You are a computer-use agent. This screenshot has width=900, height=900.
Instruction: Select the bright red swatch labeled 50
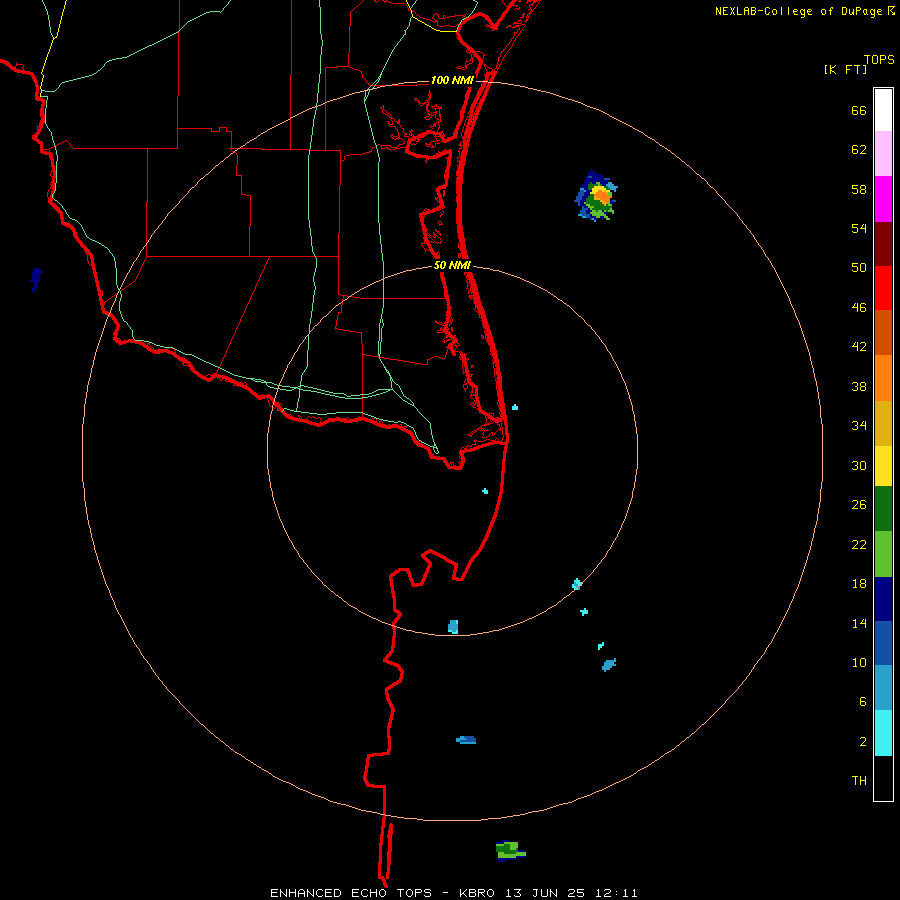(883, 288)
